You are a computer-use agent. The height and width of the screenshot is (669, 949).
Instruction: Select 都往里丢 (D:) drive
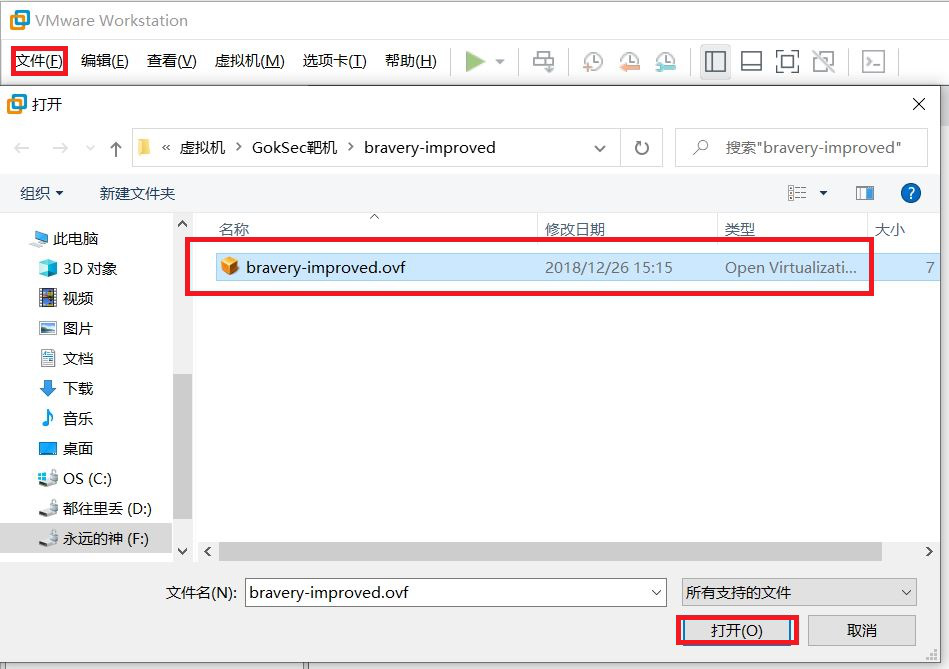pos(107,509)
